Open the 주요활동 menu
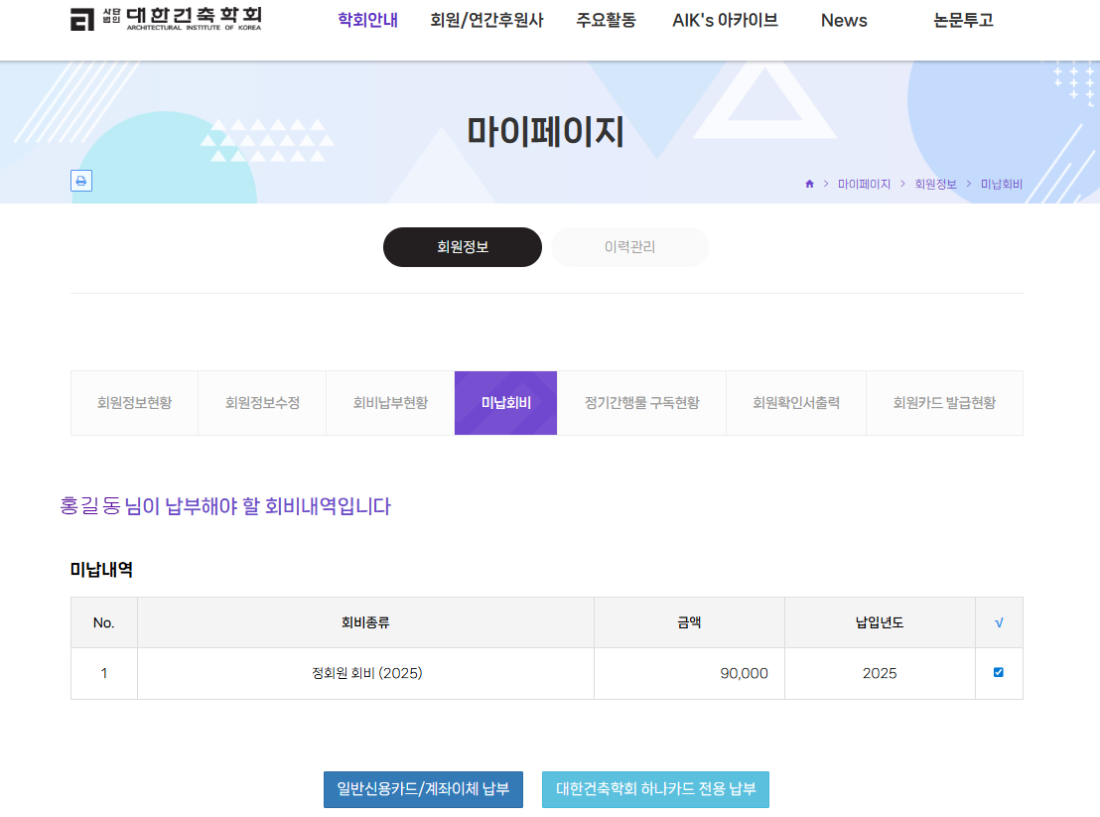 pyautogui.click(x=605, y=20)
